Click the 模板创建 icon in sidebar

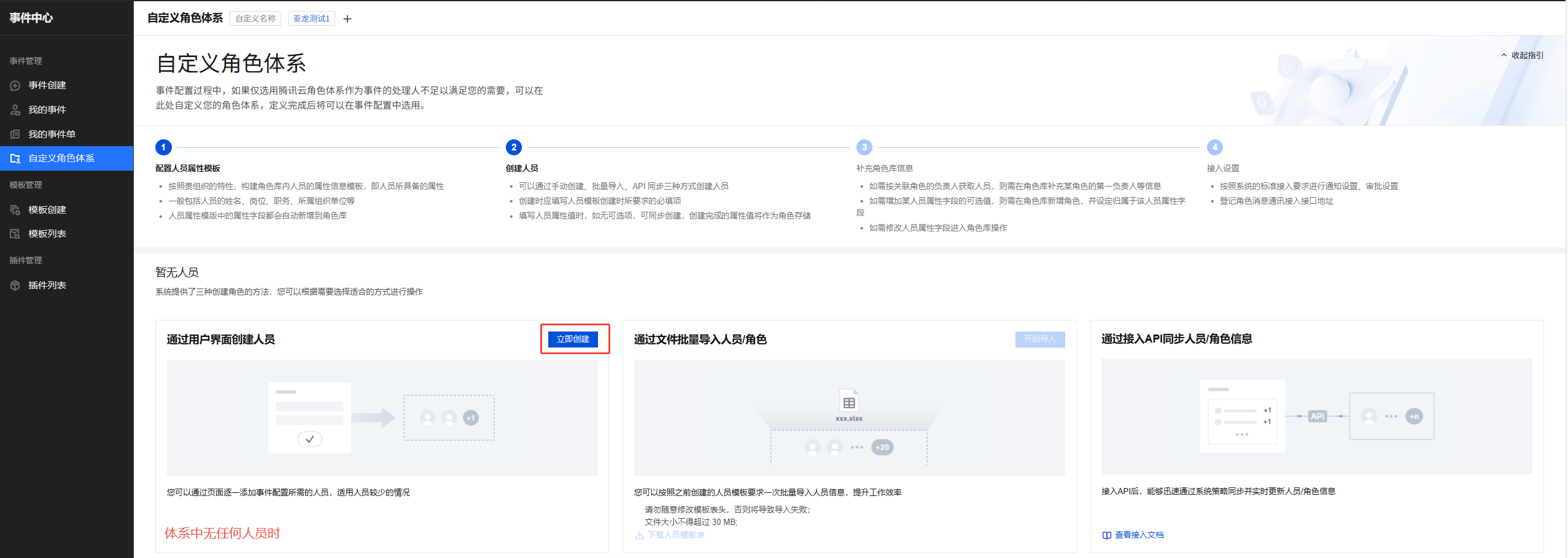click(15, 210)
